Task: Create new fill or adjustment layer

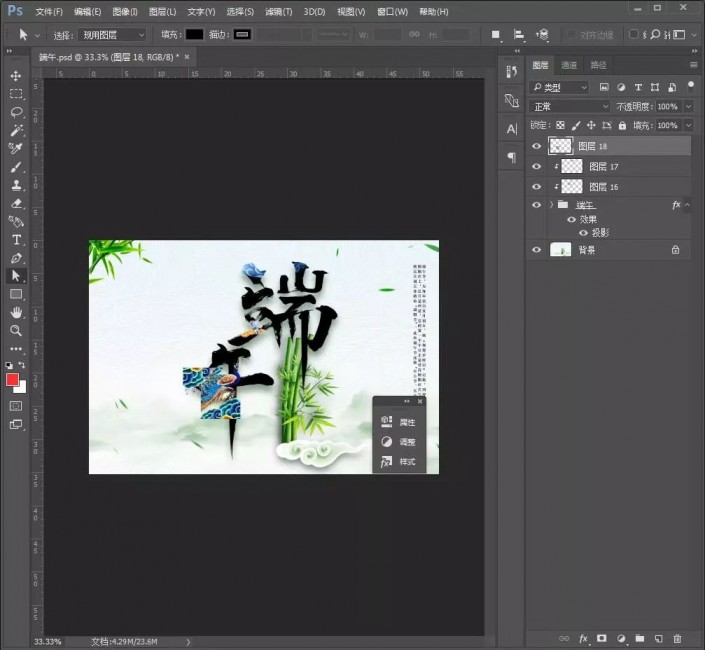Action: pyautogui.click(x=621, y=638)
